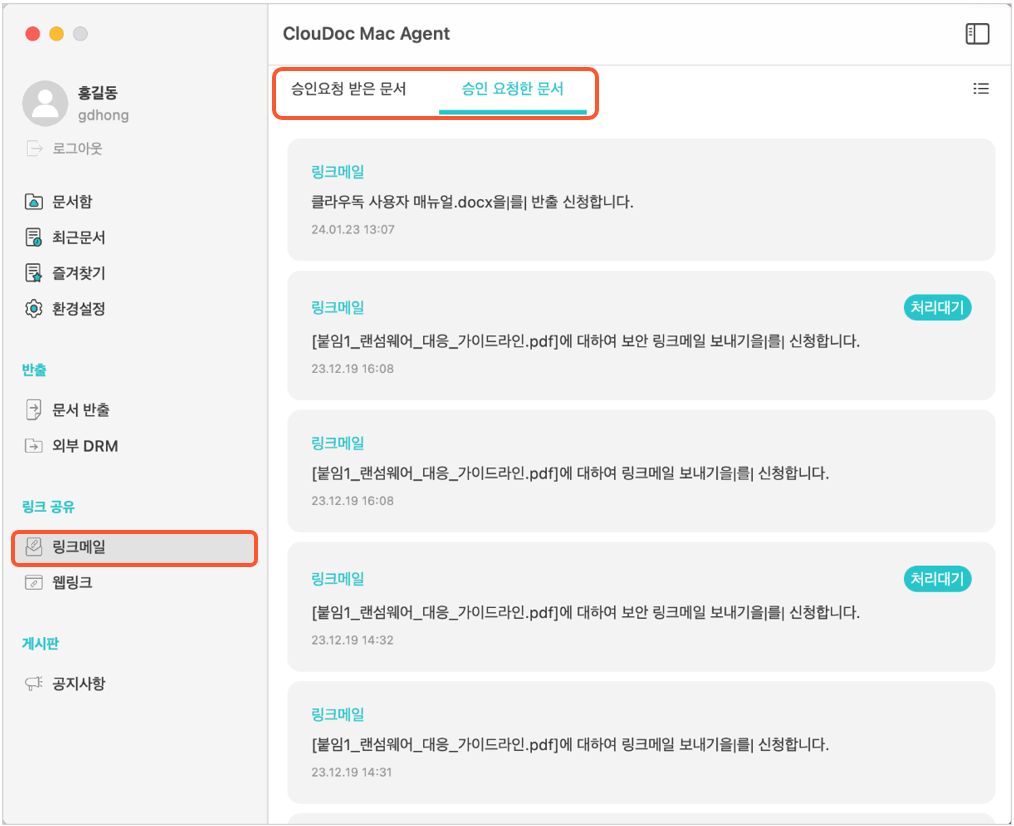1014x826 pixels.
Task: Click the CLouDoc Mac Agent title
Action: [x=366, y=34]
